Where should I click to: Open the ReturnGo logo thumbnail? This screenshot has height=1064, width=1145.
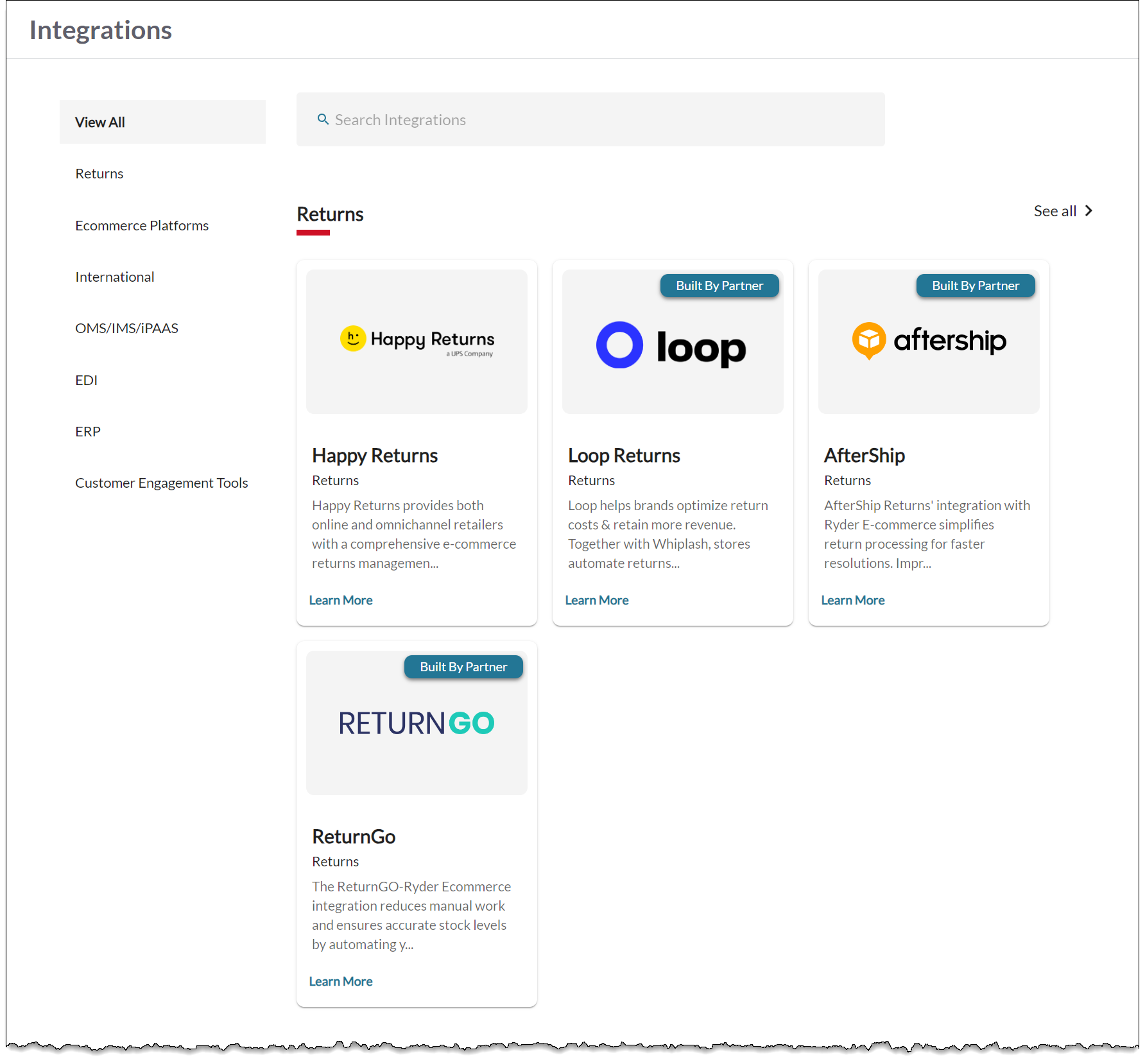pos(416,723)
